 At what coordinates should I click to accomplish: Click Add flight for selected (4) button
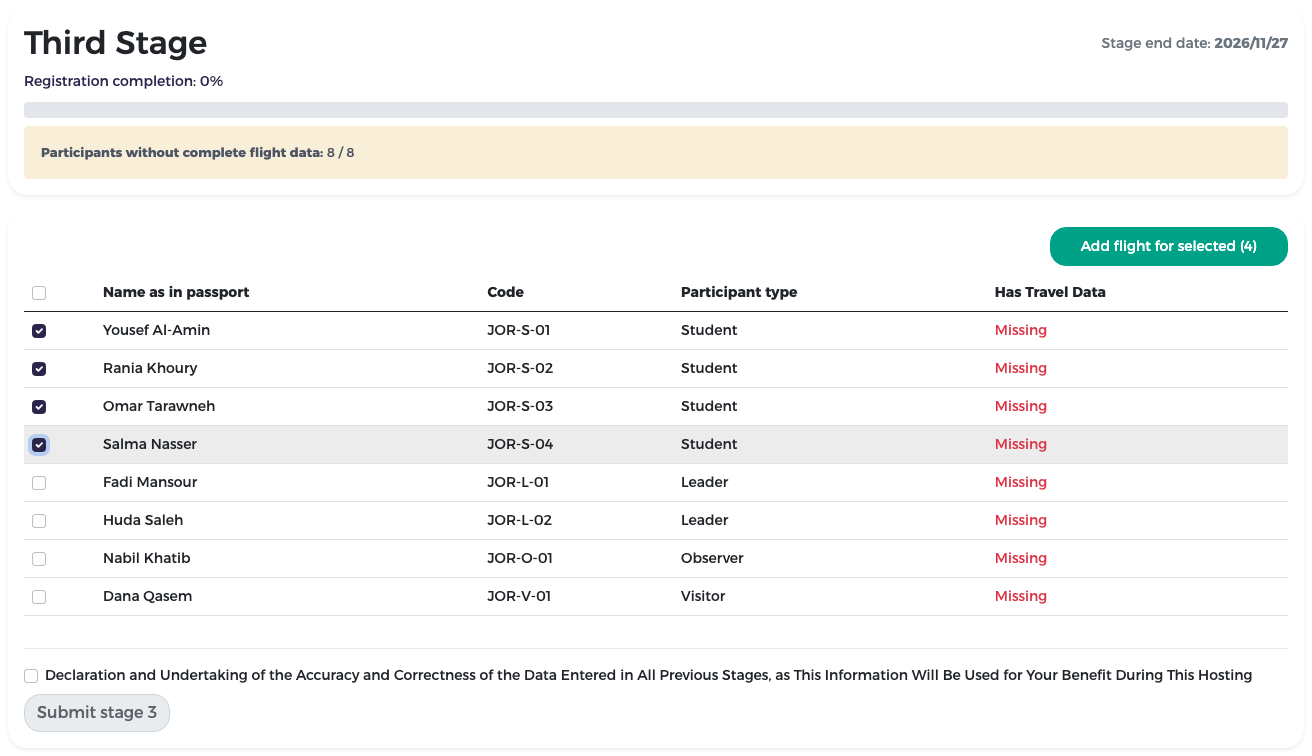[1168, 246]
